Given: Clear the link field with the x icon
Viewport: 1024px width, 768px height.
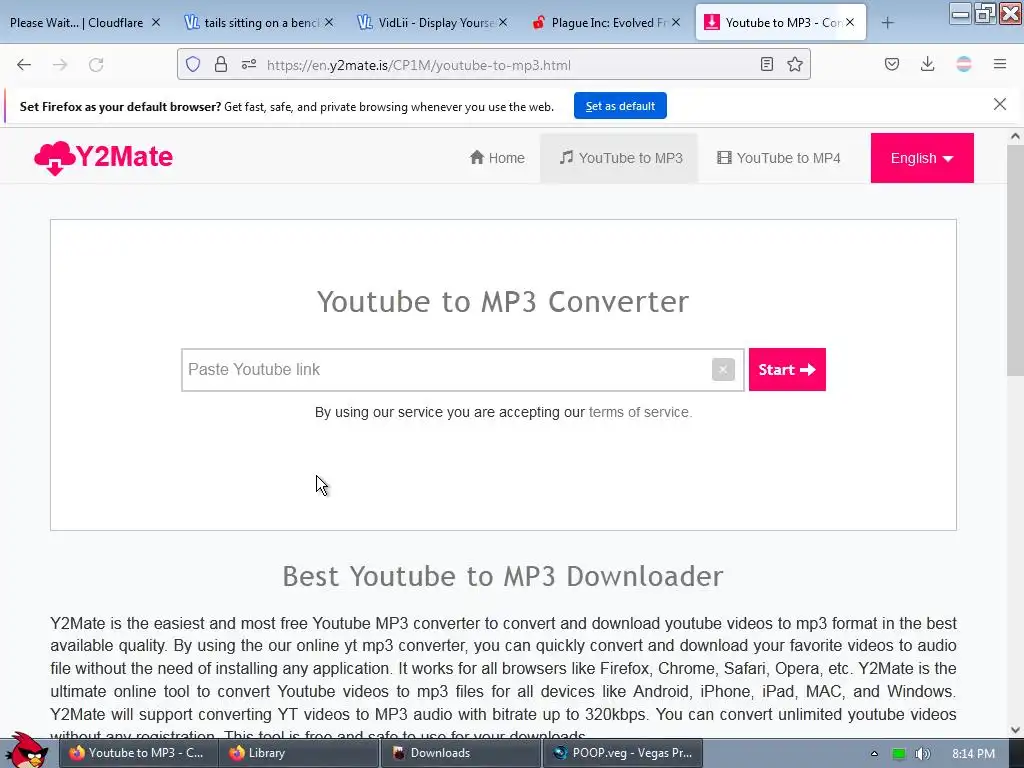Looking at the screenshot, I should (723, 370).
